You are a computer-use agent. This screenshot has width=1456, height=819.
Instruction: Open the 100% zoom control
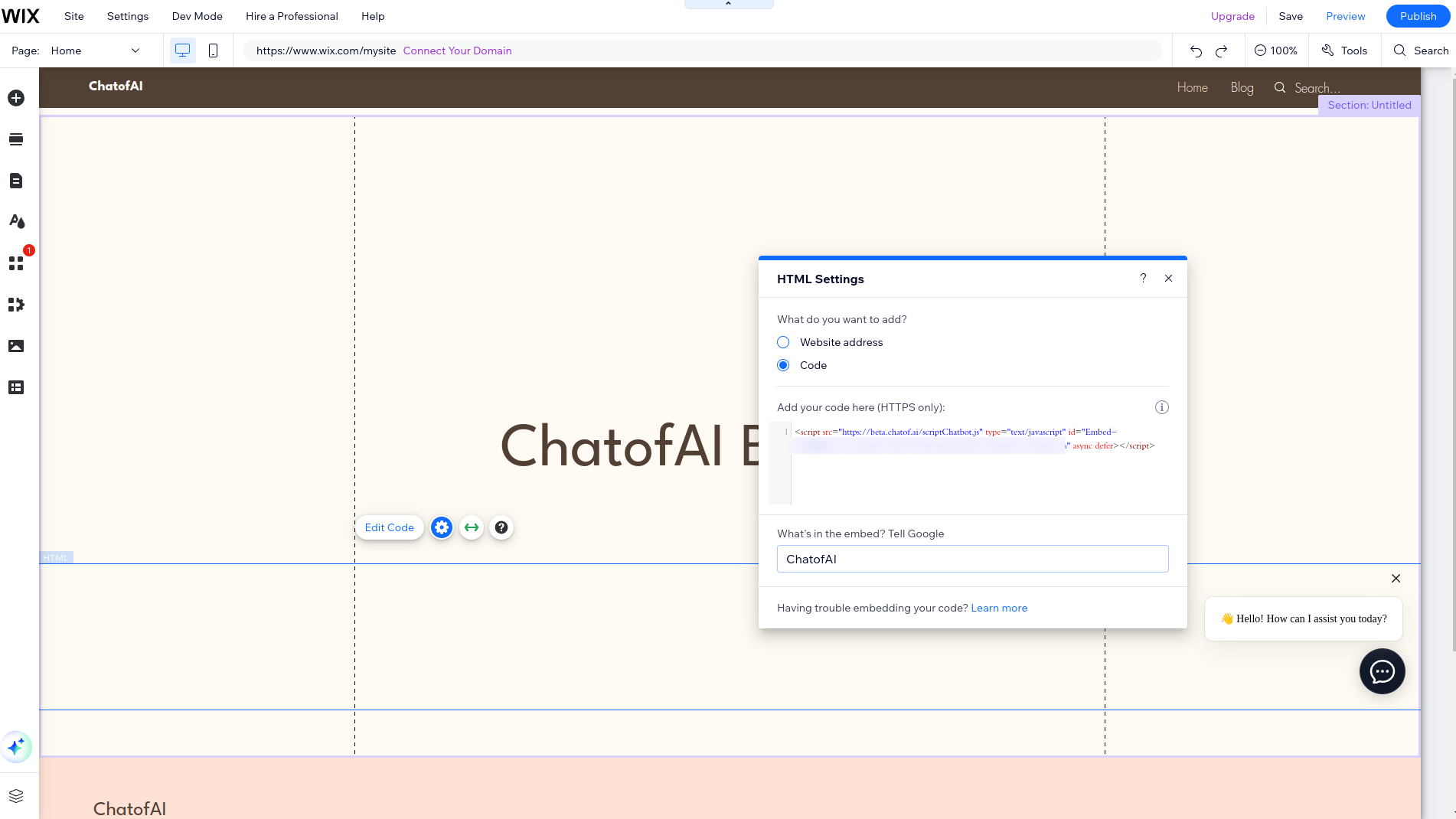pyautogui.click(x=1276, y=51)
